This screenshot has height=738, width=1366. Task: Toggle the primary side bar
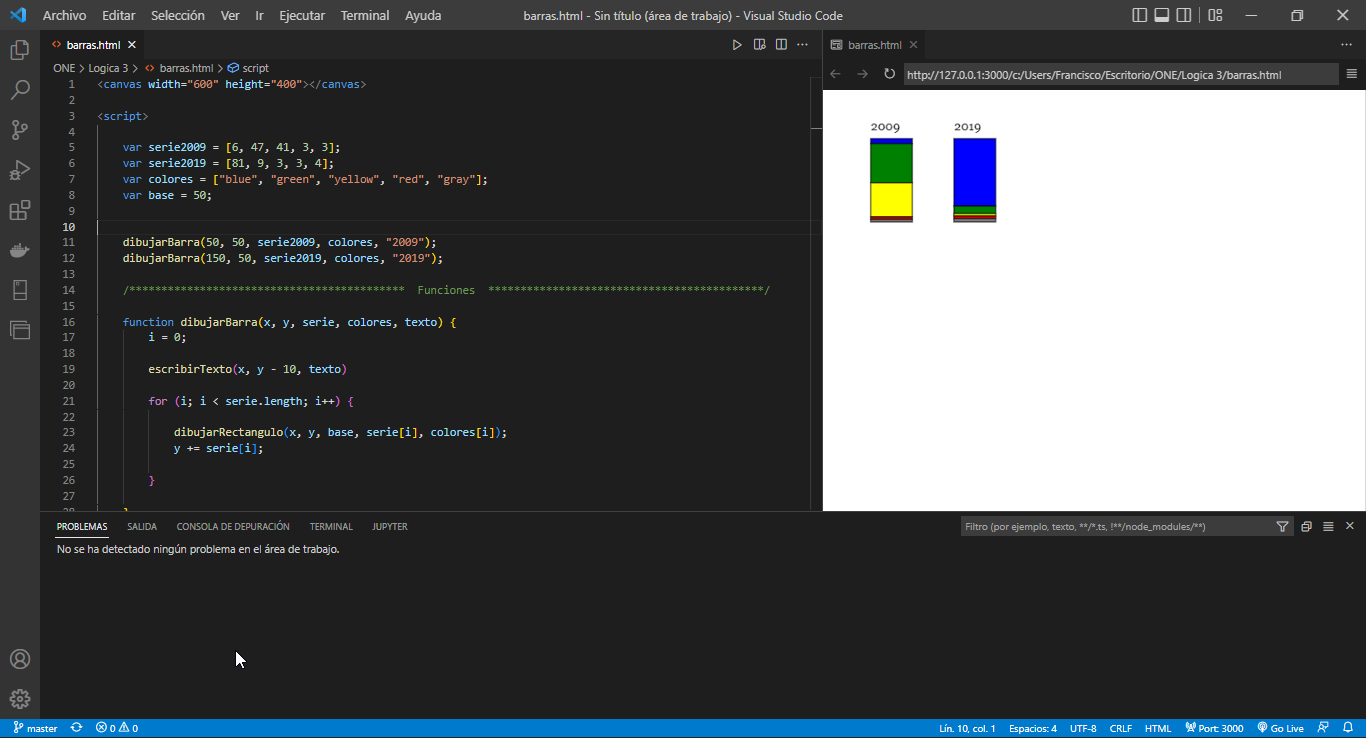(x=1139, y=15)
